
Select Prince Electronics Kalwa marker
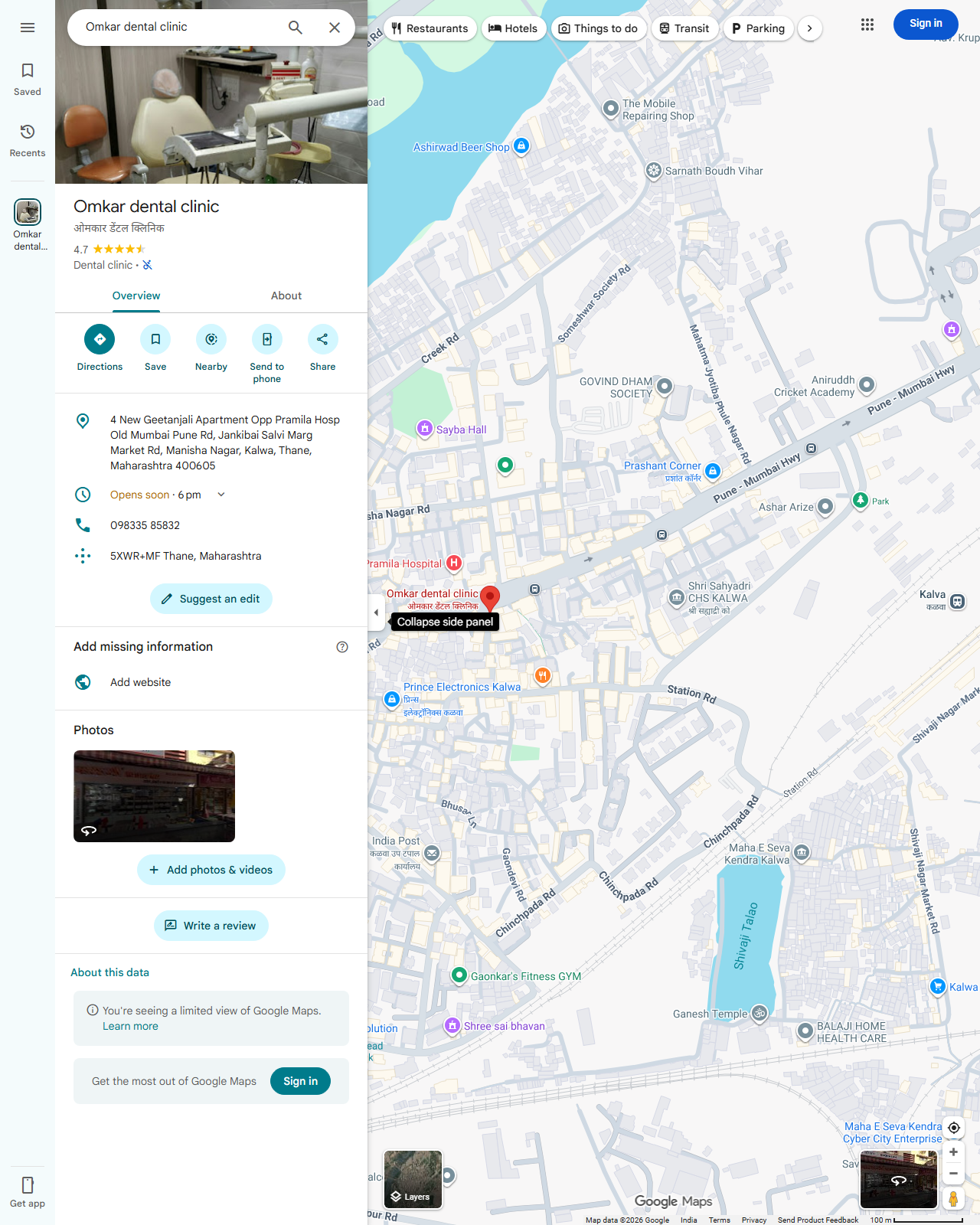pyautogui.click(x=392, y=699)
